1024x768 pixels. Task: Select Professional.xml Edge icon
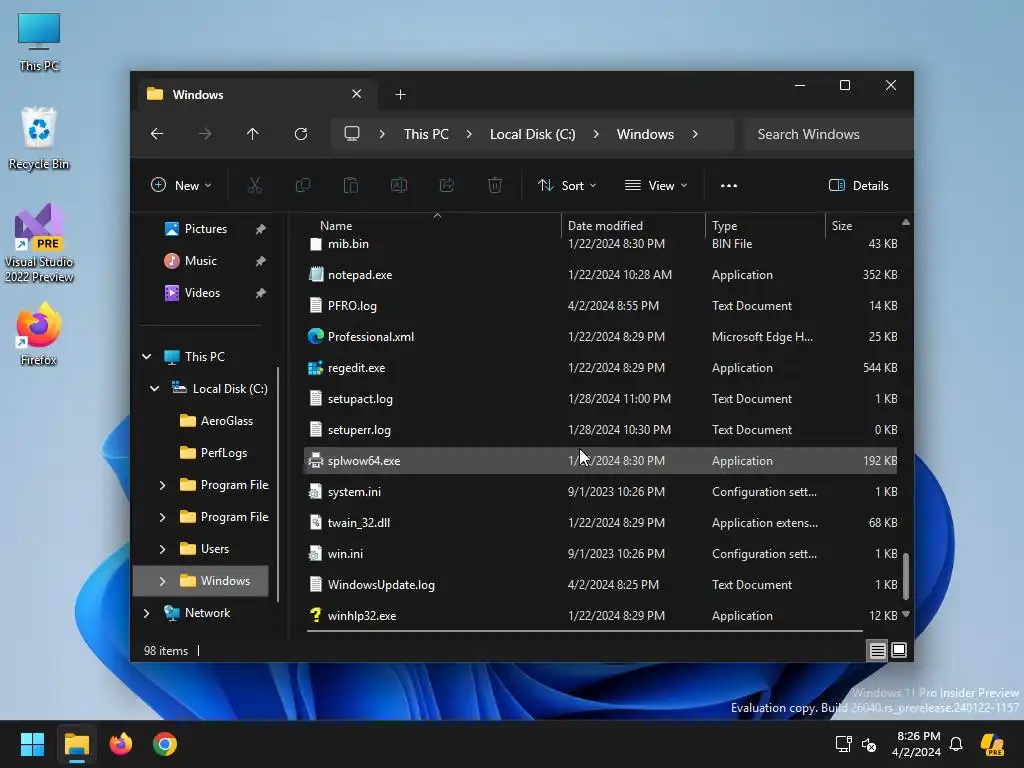(x=316, y=337)
